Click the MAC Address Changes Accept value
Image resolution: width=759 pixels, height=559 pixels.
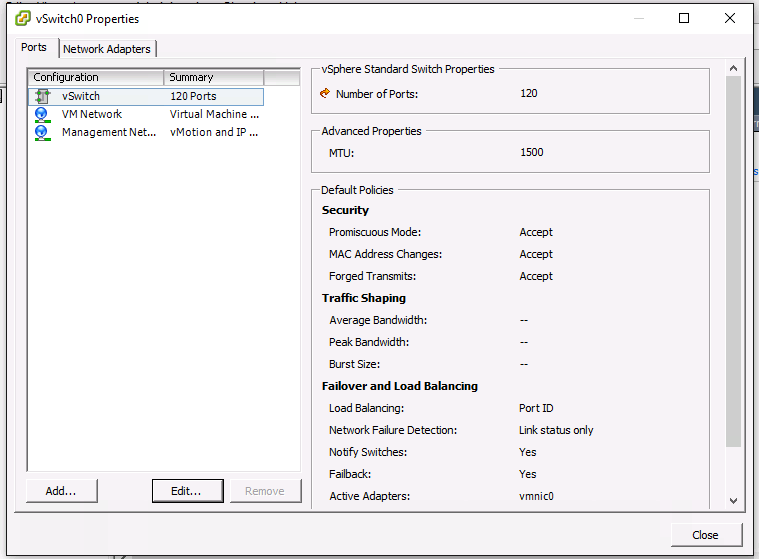(536, 254)
